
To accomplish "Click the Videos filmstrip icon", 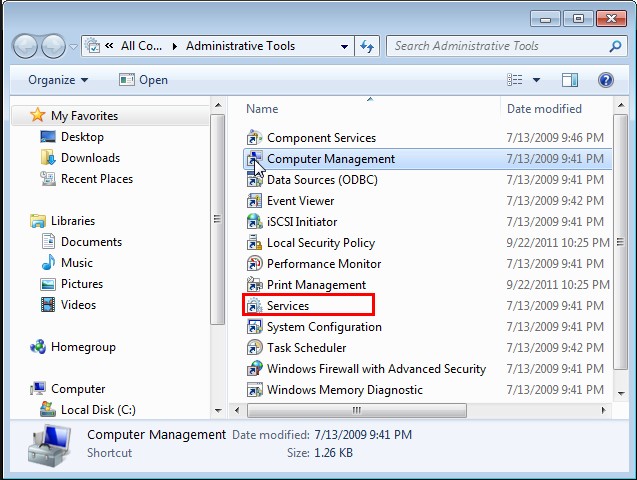I will pyautogui.click(x=48, y=305).
